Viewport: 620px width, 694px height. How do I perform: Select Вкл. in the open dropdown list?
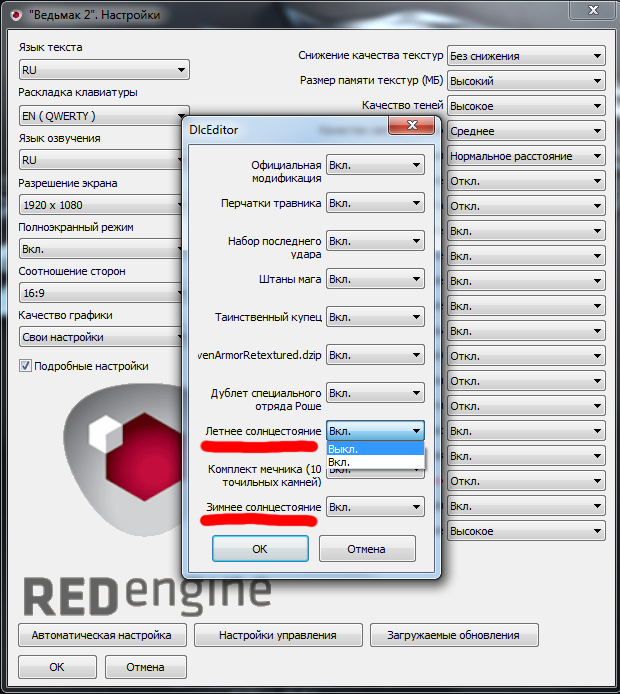coord(375,462)
